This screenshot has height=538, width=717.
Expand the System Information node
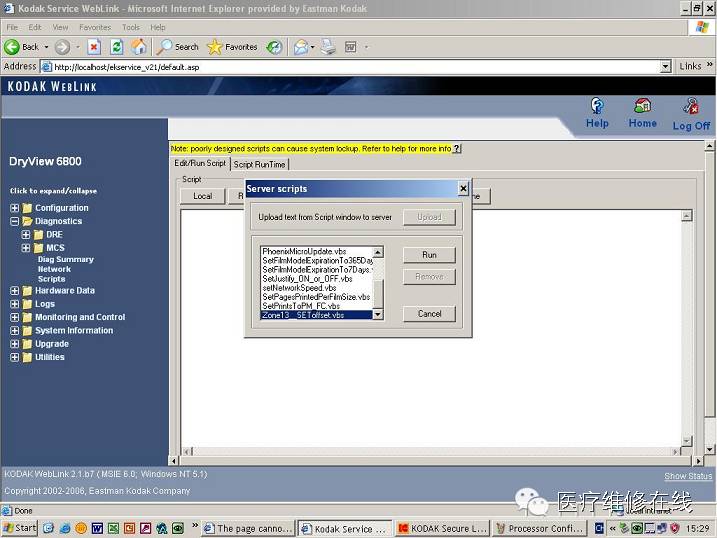15,330
